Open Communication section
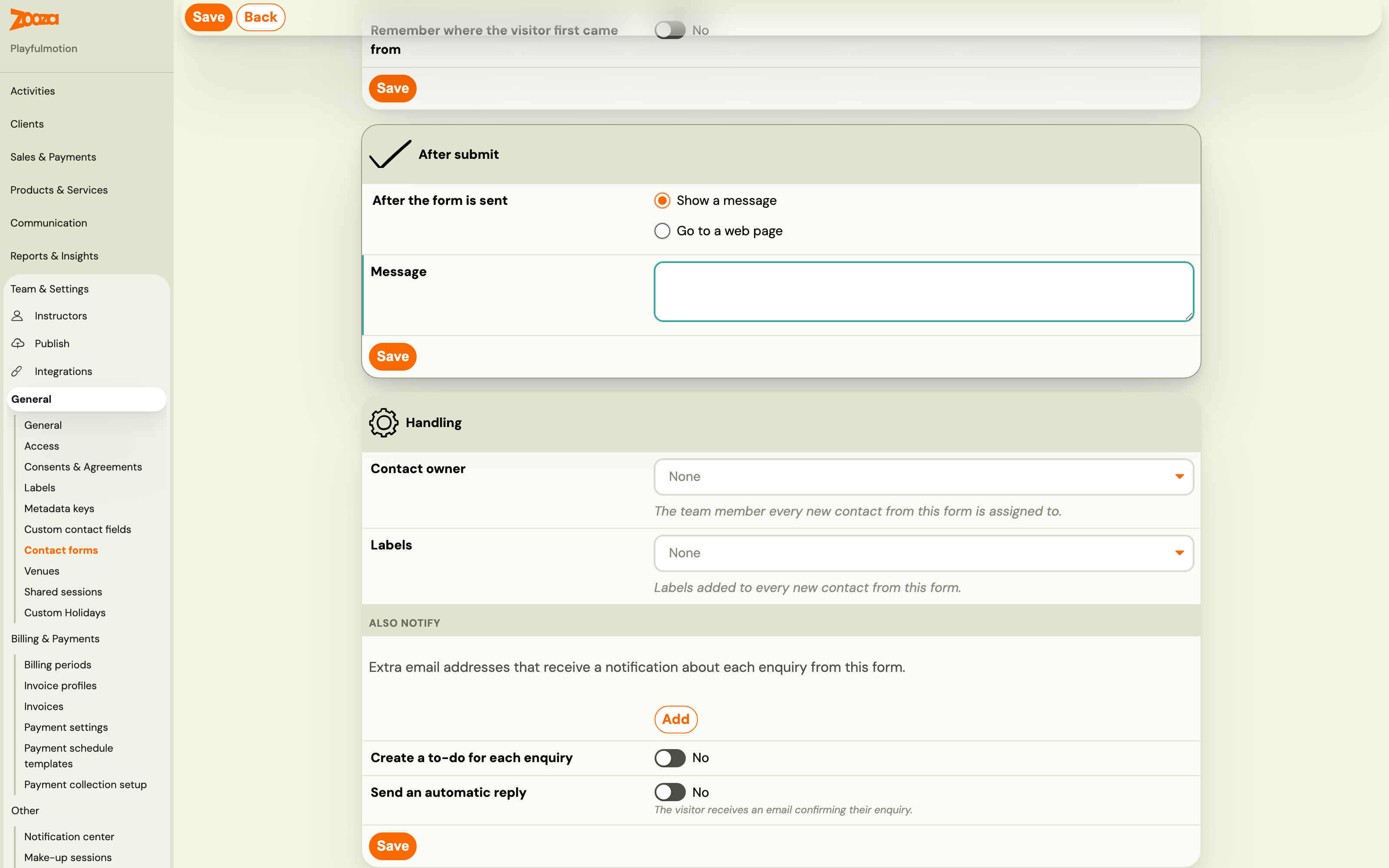This screenshot has height=868, width=1389. pos(49,223)
